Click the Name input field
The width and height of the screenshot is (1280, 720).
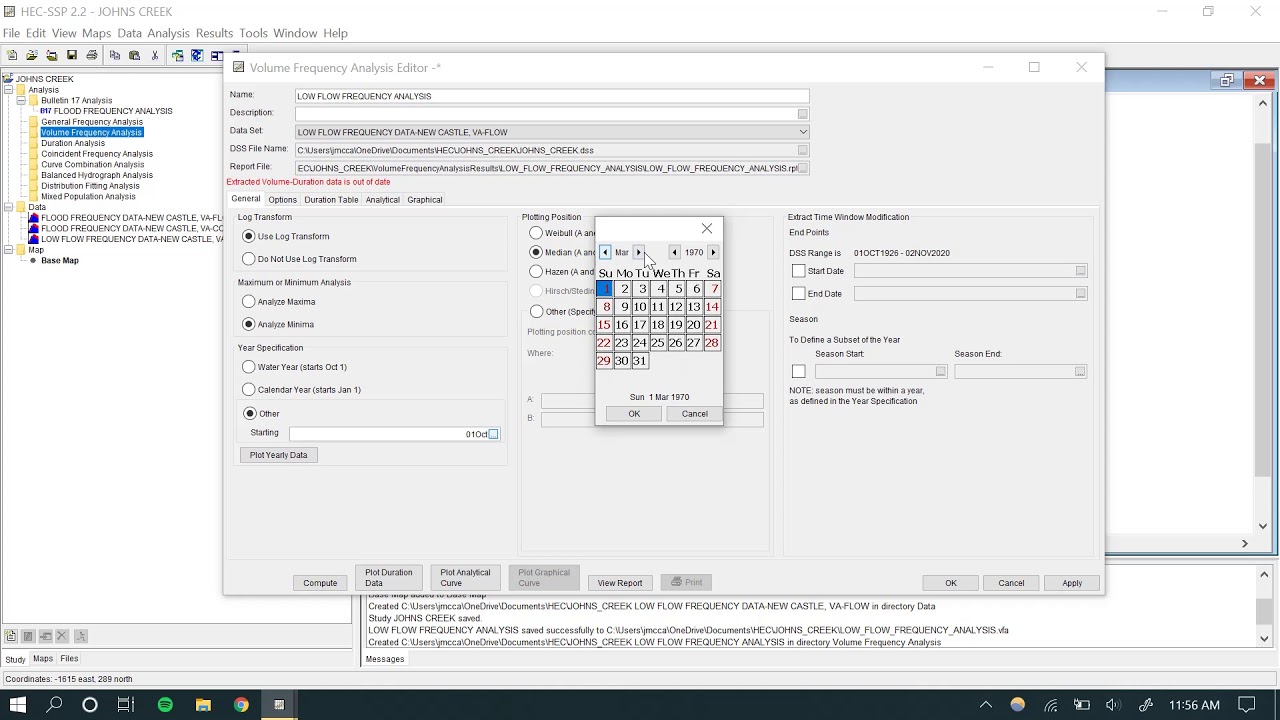point(552,96)
